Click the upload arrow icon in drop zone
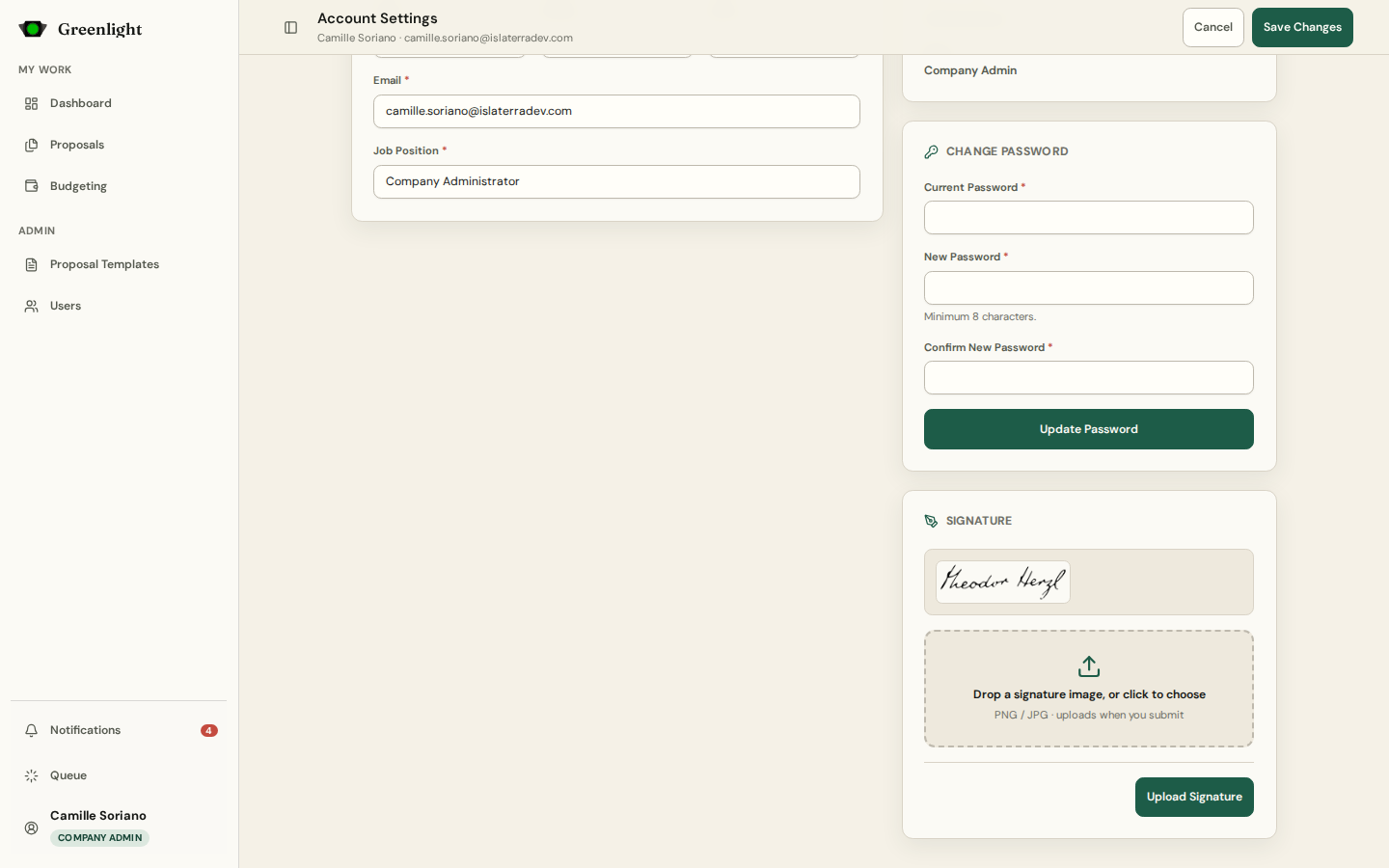Image resolution: width=1389 pixels, height=868 pixels. pyautogui.click(x=1089, y=666)
